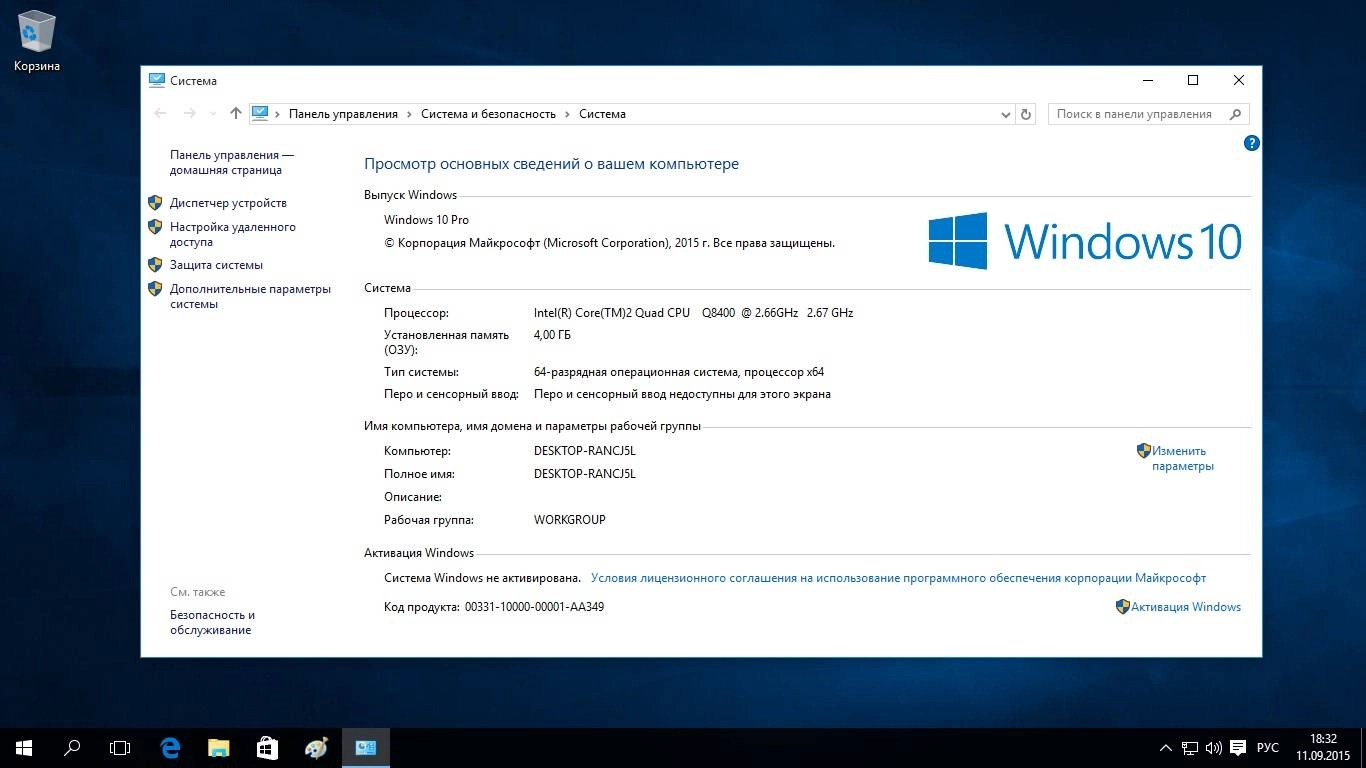Click Изменить параметры link

tap(1182, 458)
